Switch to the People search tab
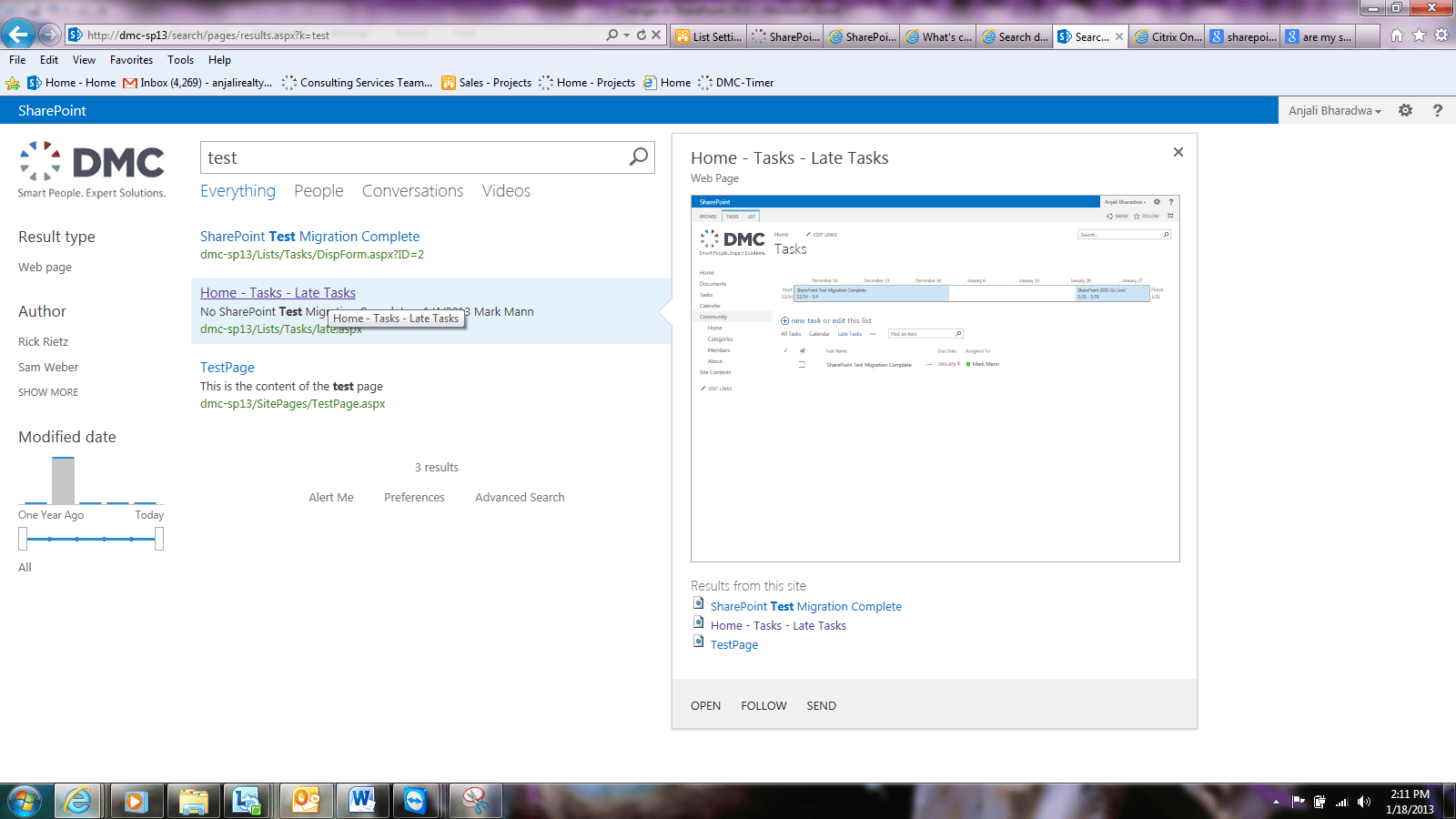1456x819 pixels. pyautogui.click(x=318, y=191)
